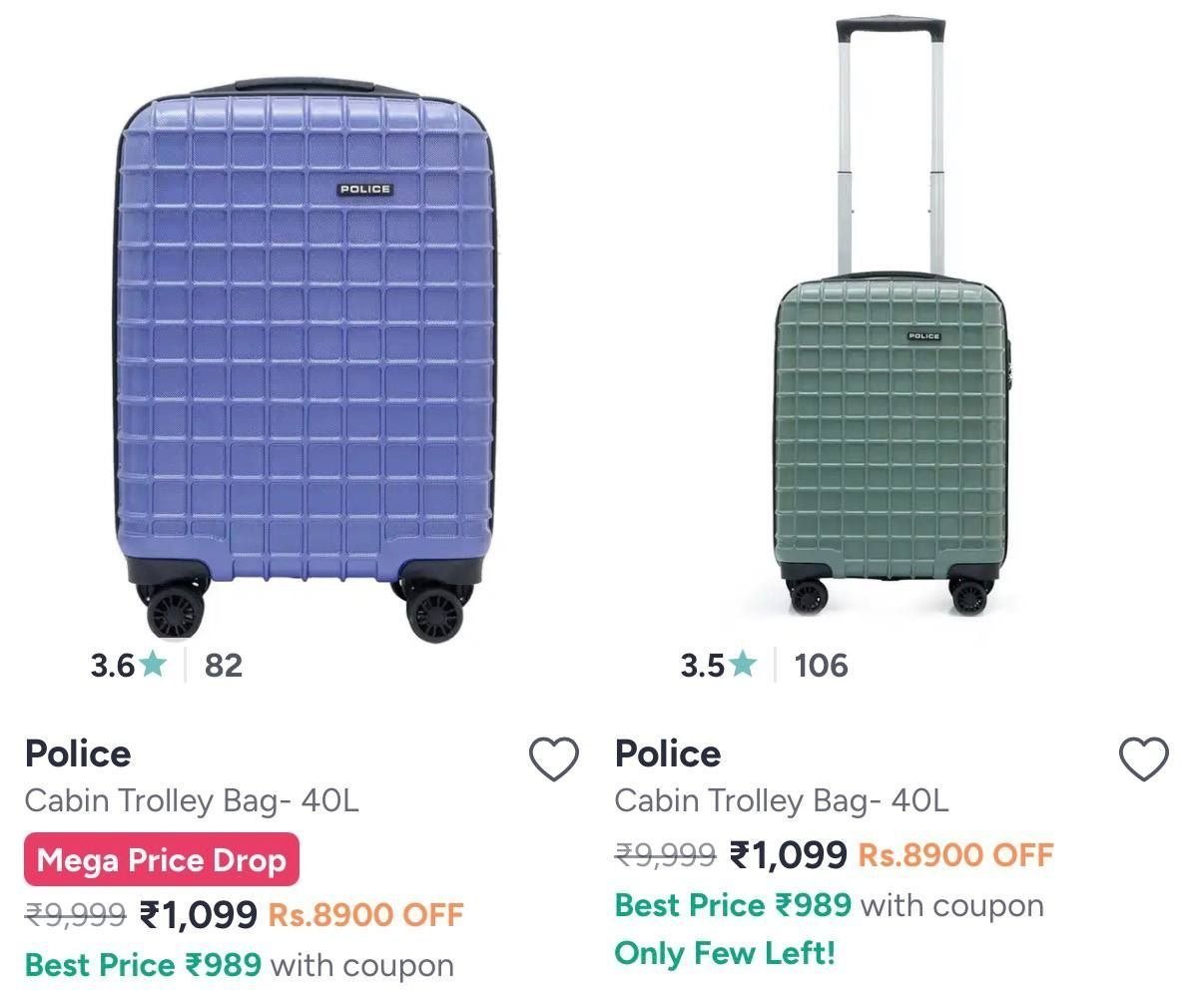This screenshot has width=1204, height=990.
Task: Tap the Mega Price Drop badge
Action: (162, 859)
